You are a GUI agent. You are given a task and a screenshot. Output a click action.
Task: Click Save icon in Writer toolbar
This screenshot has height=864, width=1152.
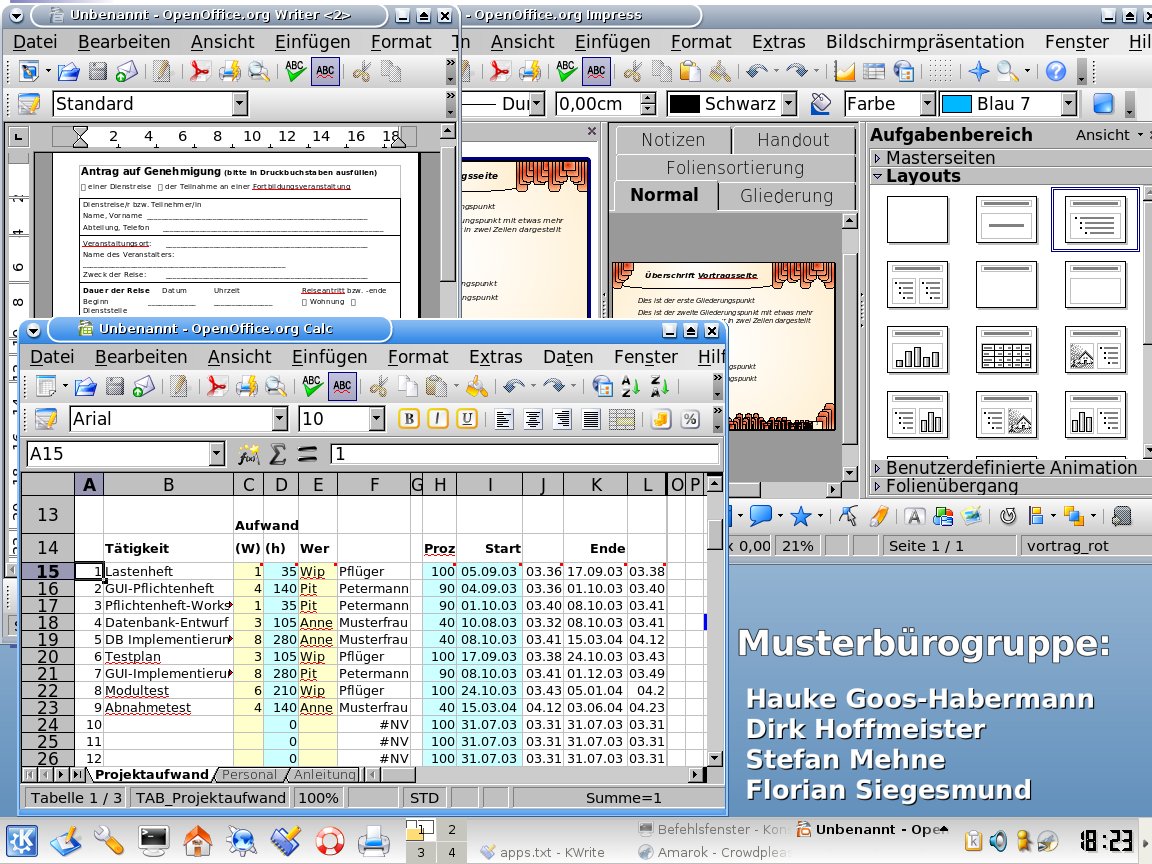pos(98,71)
